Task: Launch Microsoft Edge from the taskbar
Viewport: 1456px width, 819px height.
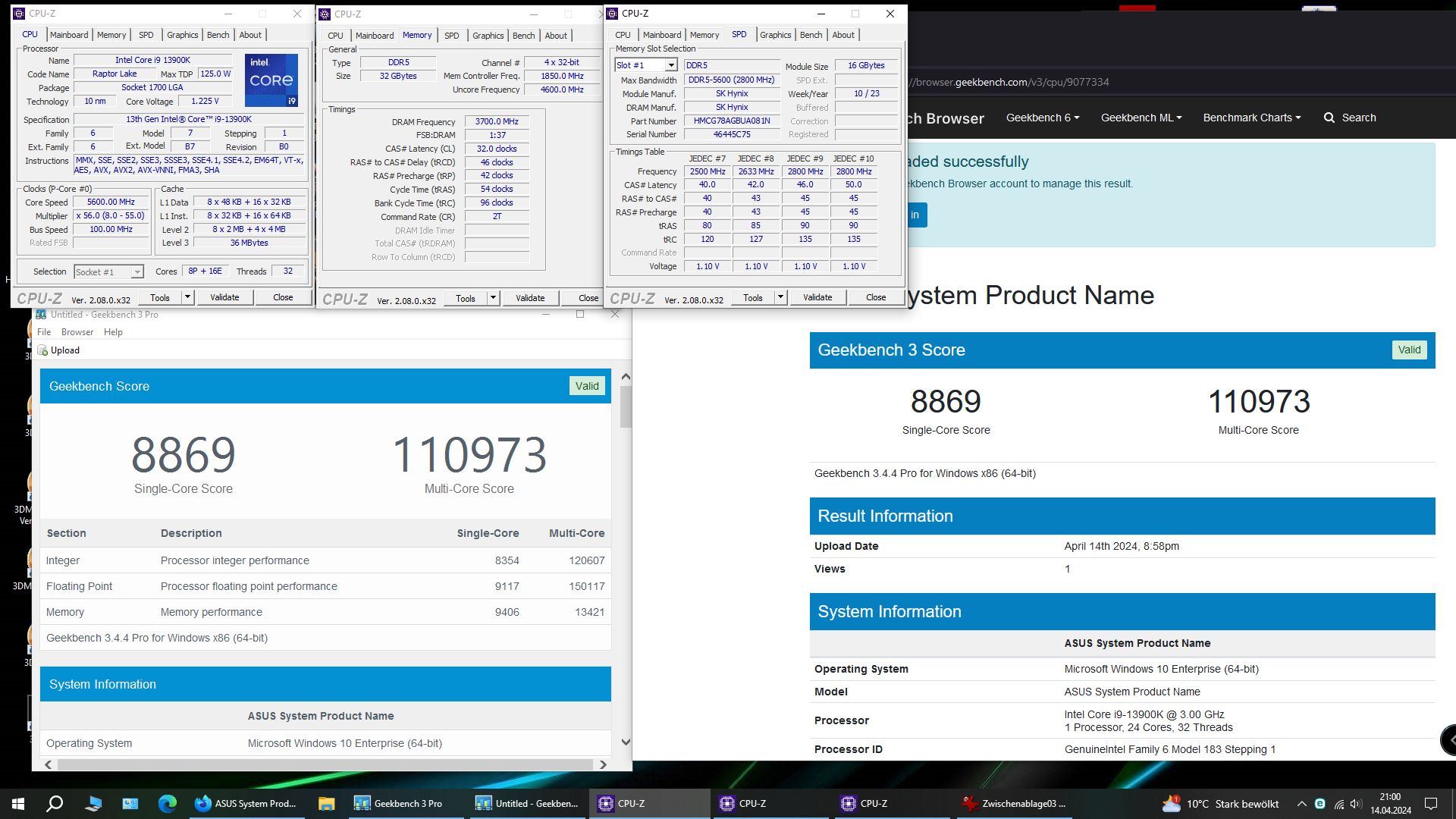Action: 167,804
